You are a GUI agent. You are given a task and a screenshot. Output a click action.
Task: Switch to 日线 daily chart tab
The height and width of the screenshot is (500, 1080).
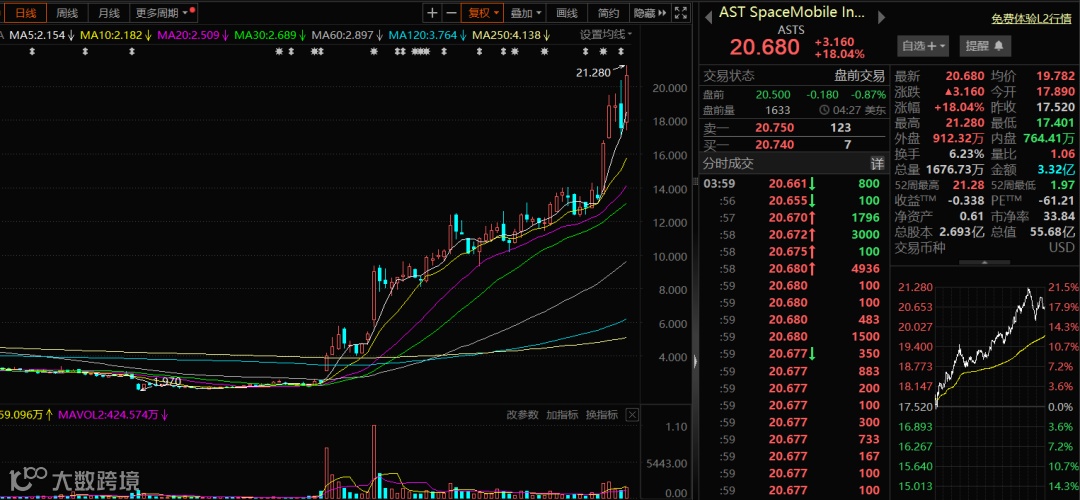click(25, 12)
